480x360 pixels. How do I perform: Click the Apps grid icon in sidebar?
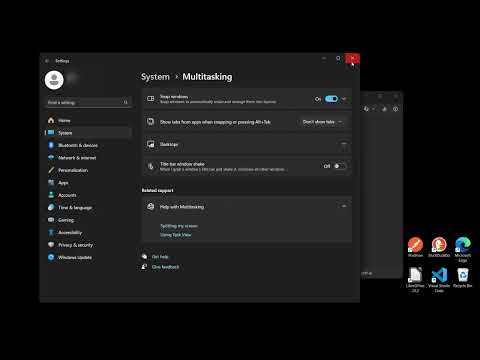(51, 182)
